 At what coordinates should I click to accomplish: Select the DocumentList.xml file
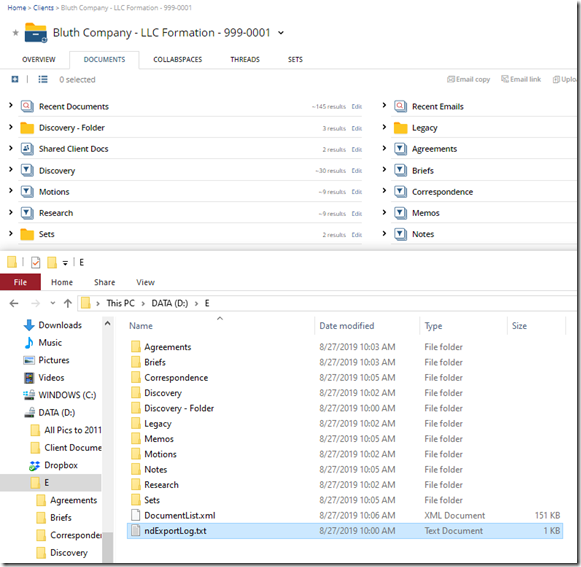[x=180, y=516]
